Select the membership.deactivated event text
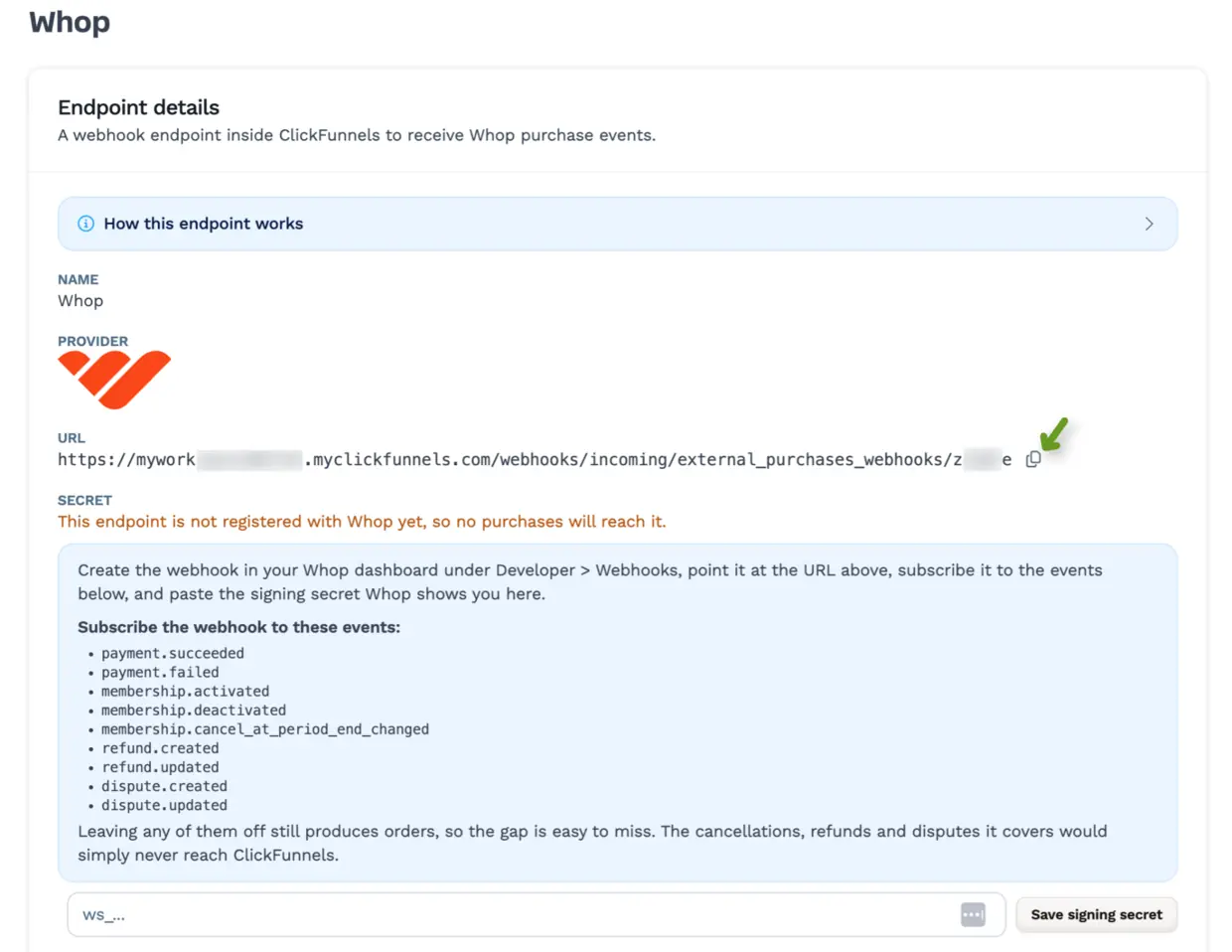The width and height of the screenshot is (1232, 952). click(194, 710)
